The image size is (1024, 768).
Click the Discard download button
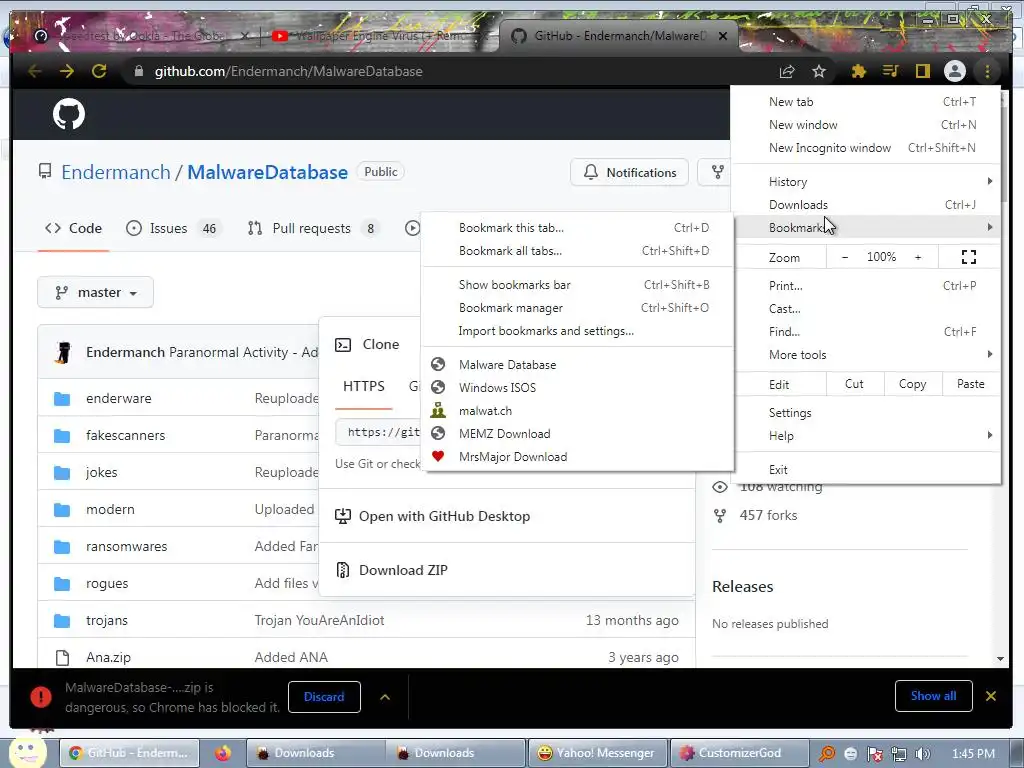pyautogui.click(x=324, y=697)
